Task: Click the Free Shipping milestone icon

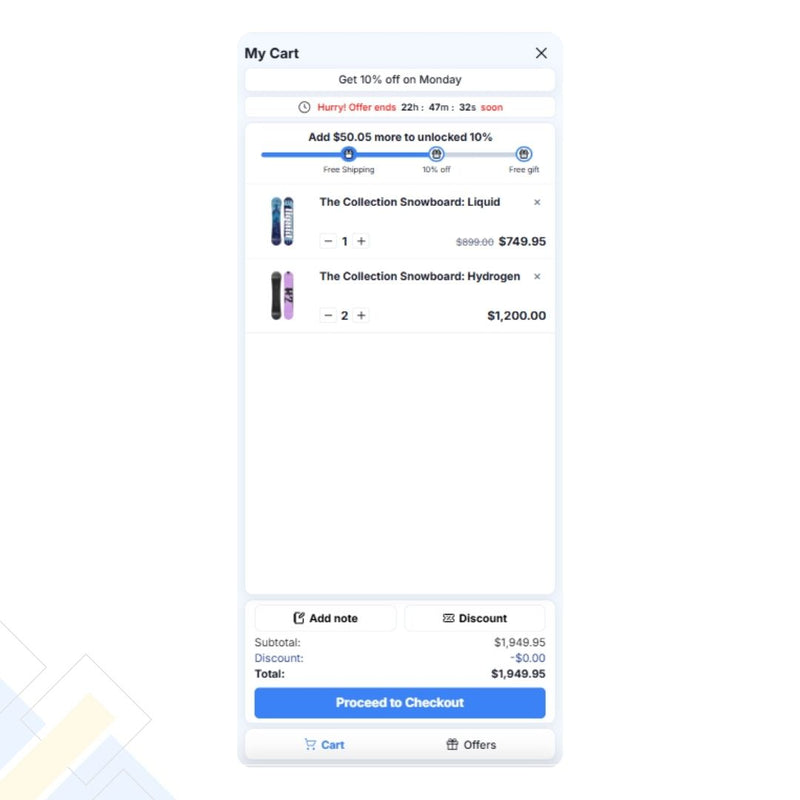Action: click(x=348, y=154)
